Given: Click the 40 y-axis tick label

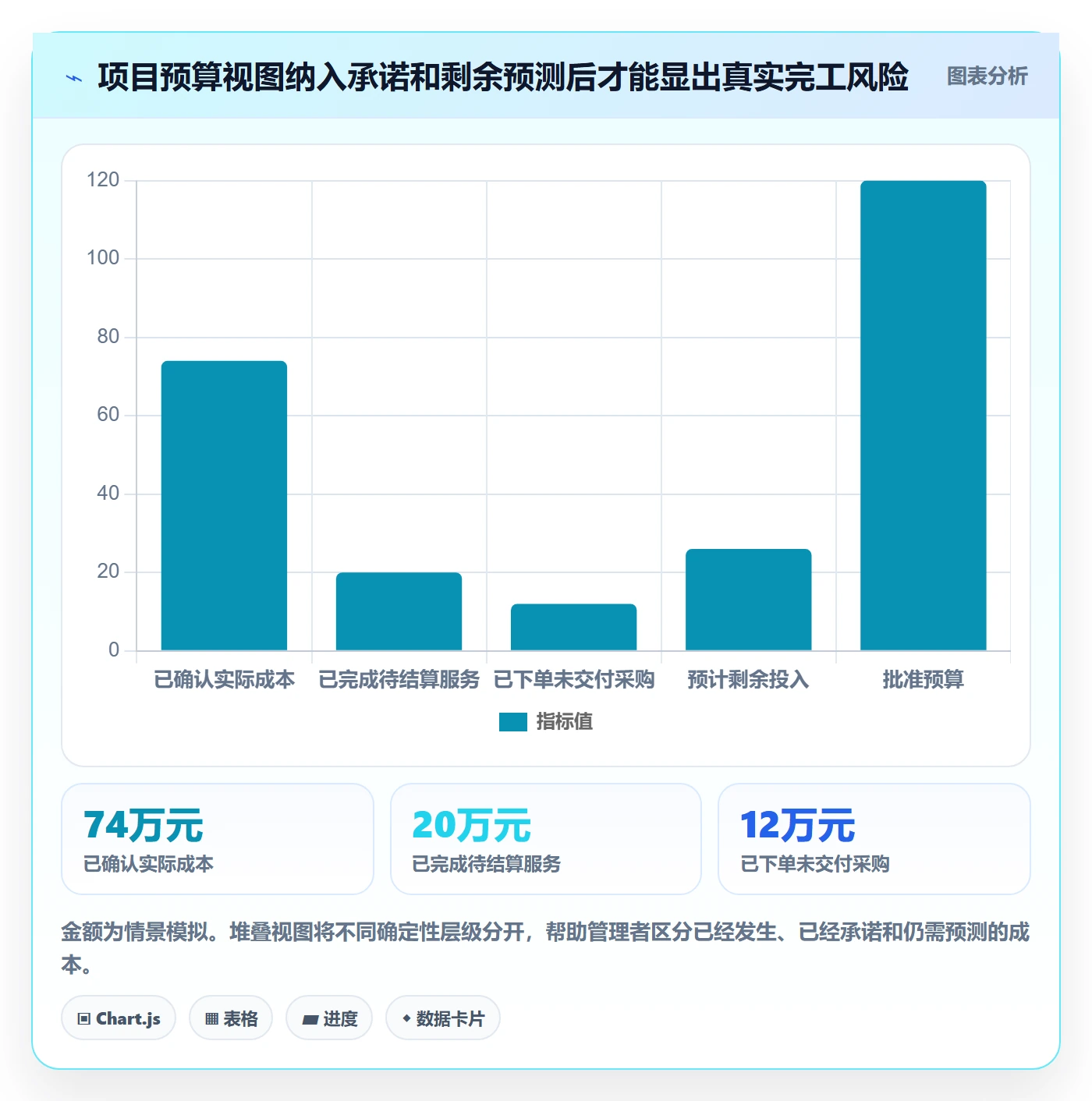Looking at the screenshot, I should 108,494.
